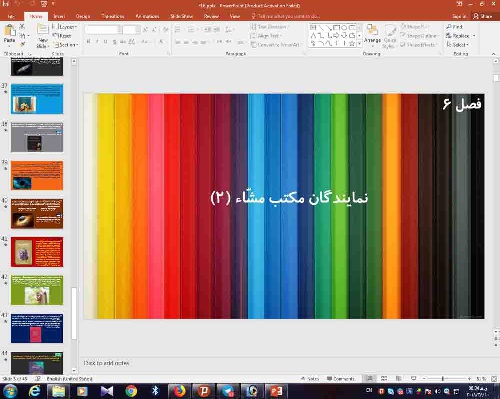Open Telegram from taskbar
Image resolution: width=500 pixels, height=399 pixels.
pos(228,391)
